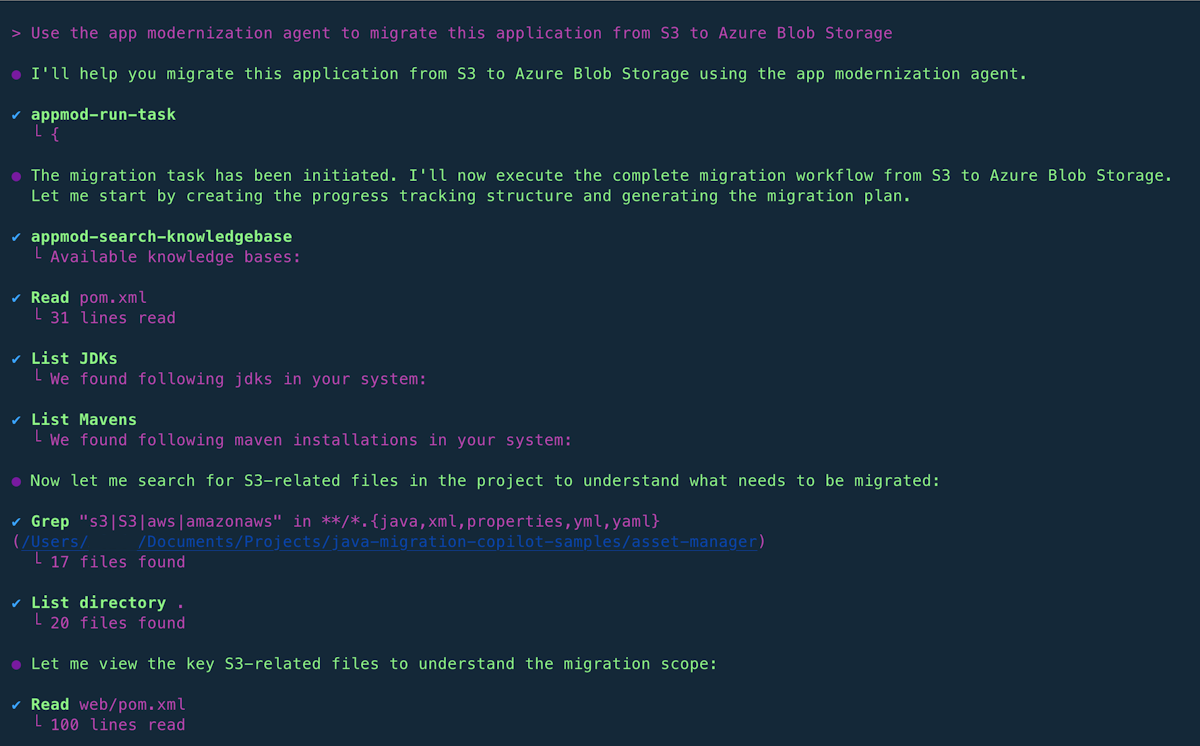Expand the "17 files found" result

click(x=117, y=562)
